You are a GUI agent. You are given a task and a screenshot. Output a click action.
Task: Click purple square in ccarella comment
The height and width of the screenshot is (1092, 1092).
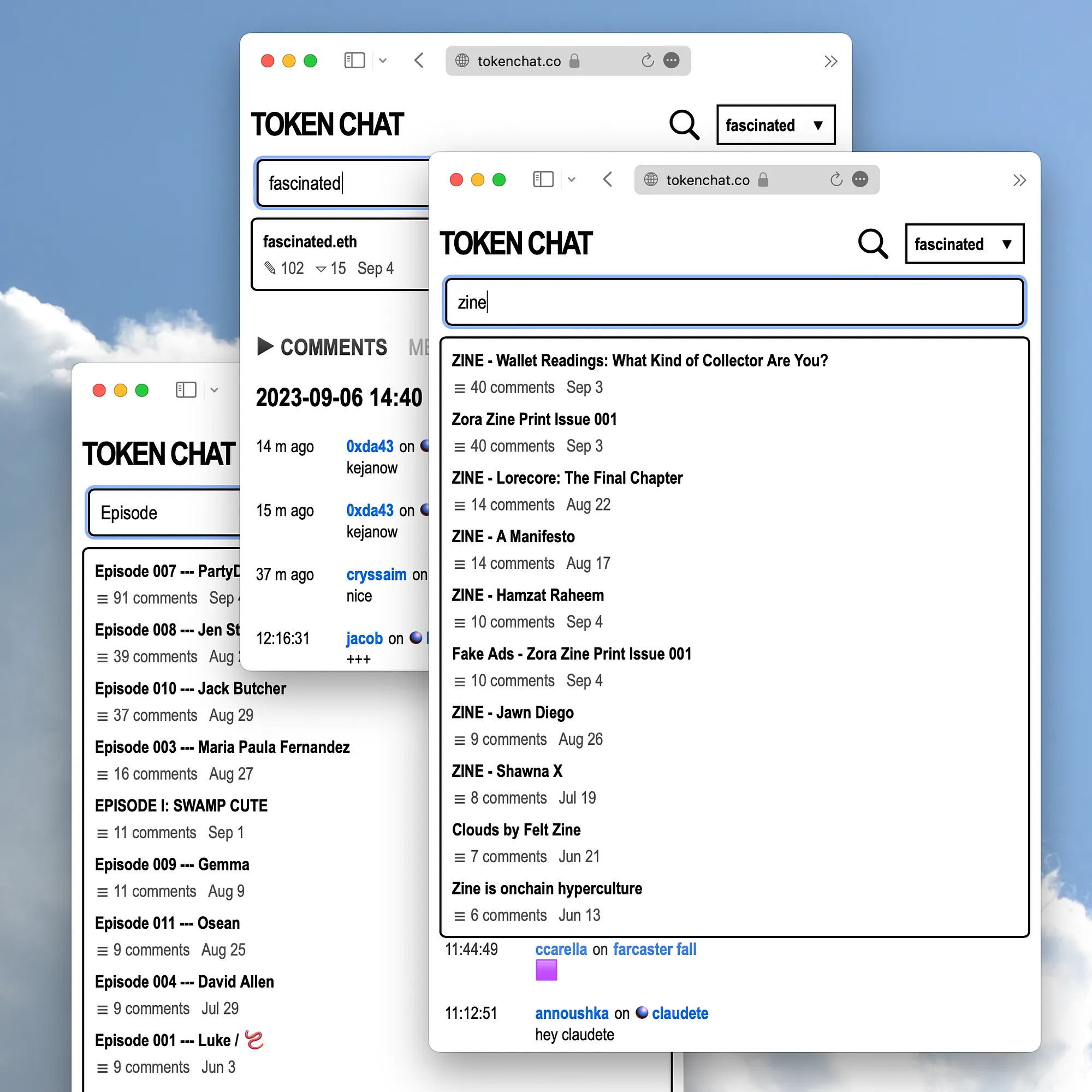(x=546, y=970)
